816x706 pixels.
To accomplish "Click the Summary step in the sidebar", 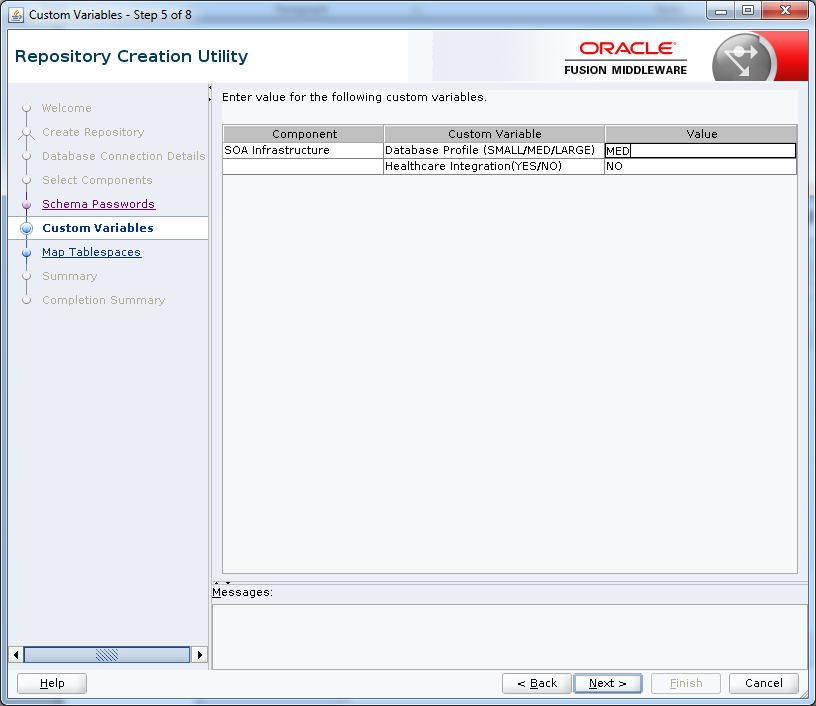I will 70,276.
